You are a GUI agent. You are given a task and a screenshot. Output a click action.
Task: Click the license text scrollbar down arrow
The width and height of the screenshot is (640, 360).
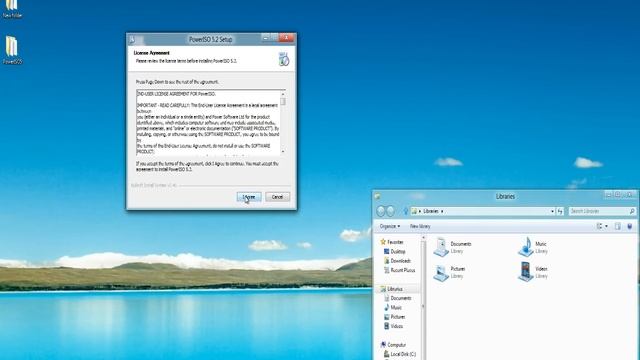point(283,151)
